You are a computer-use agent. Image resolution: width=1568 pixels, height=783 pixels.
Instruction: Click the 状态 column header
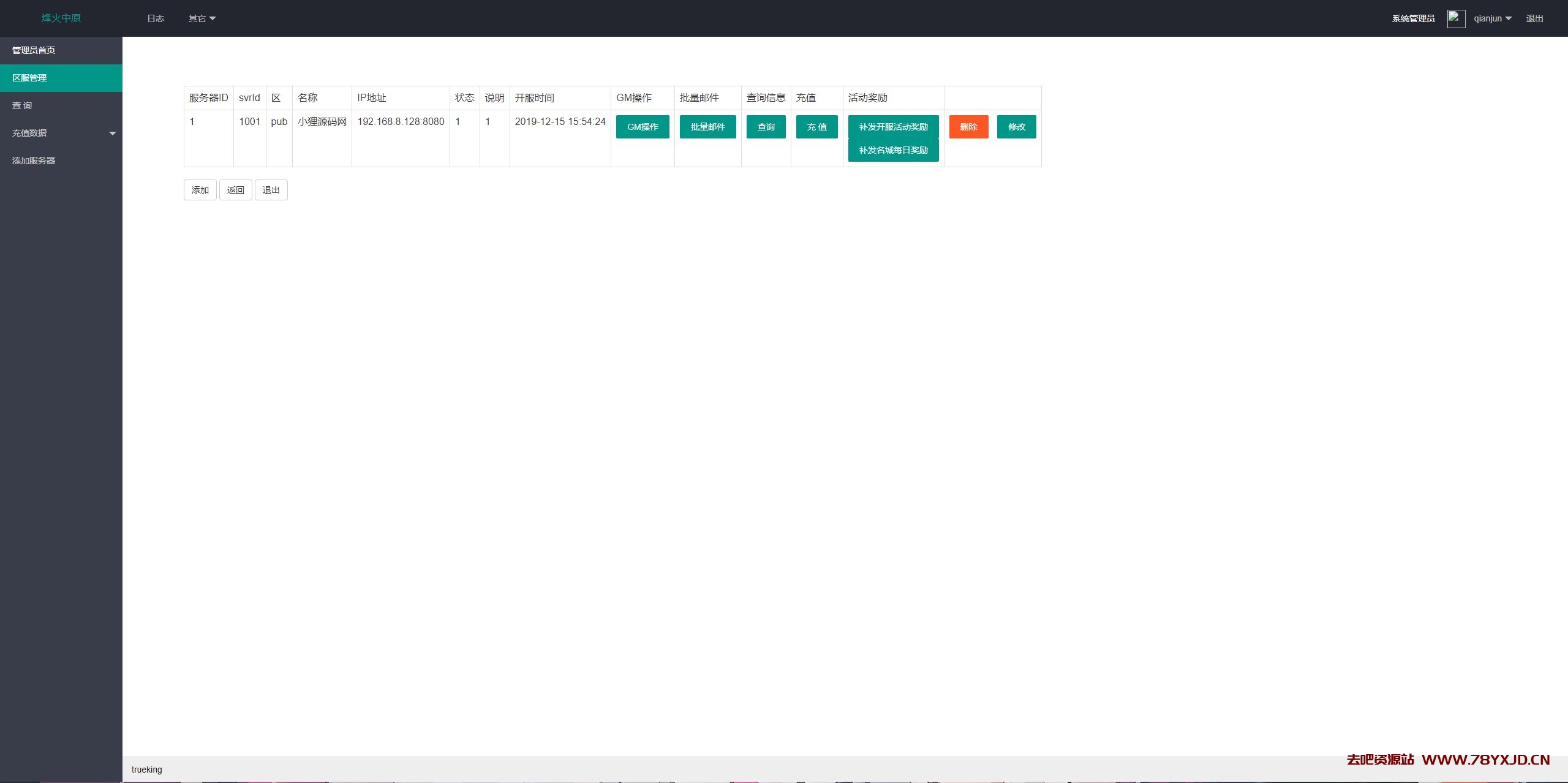(x=464, y=97)
